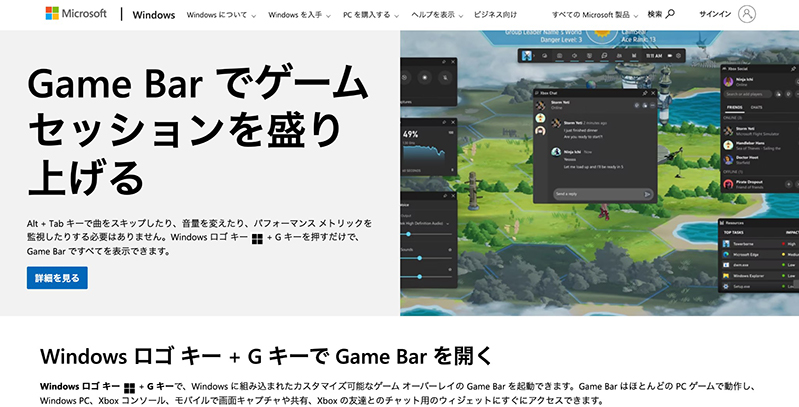Viewport: 799px width, 407px height.
Task: Close the 49% performance widget
Action: click(x=453, y=122)
